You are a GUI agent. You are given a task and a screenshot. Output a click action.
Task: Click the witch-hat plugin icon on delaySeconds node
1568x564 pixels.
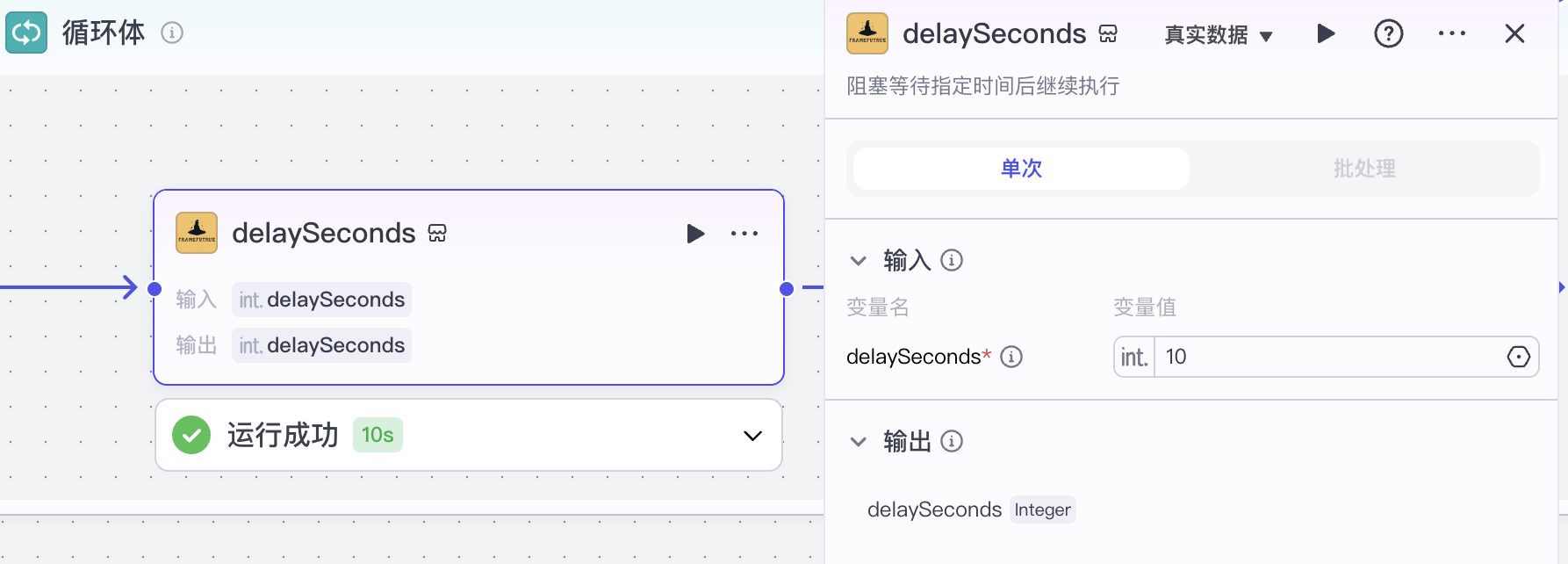coord(196,232)
